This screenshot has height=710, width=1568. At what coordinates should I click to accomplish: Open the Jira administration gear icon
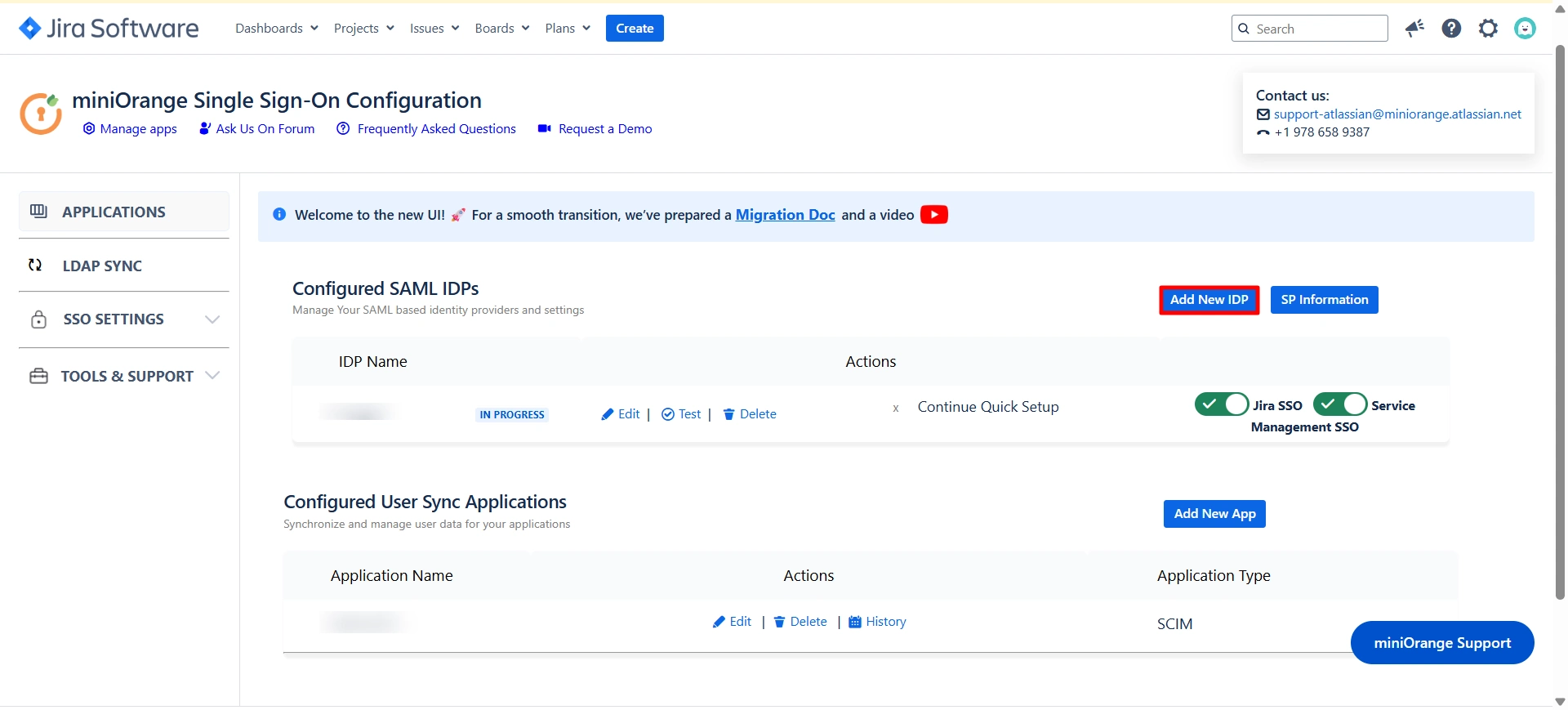click(x=1488, y=29)
